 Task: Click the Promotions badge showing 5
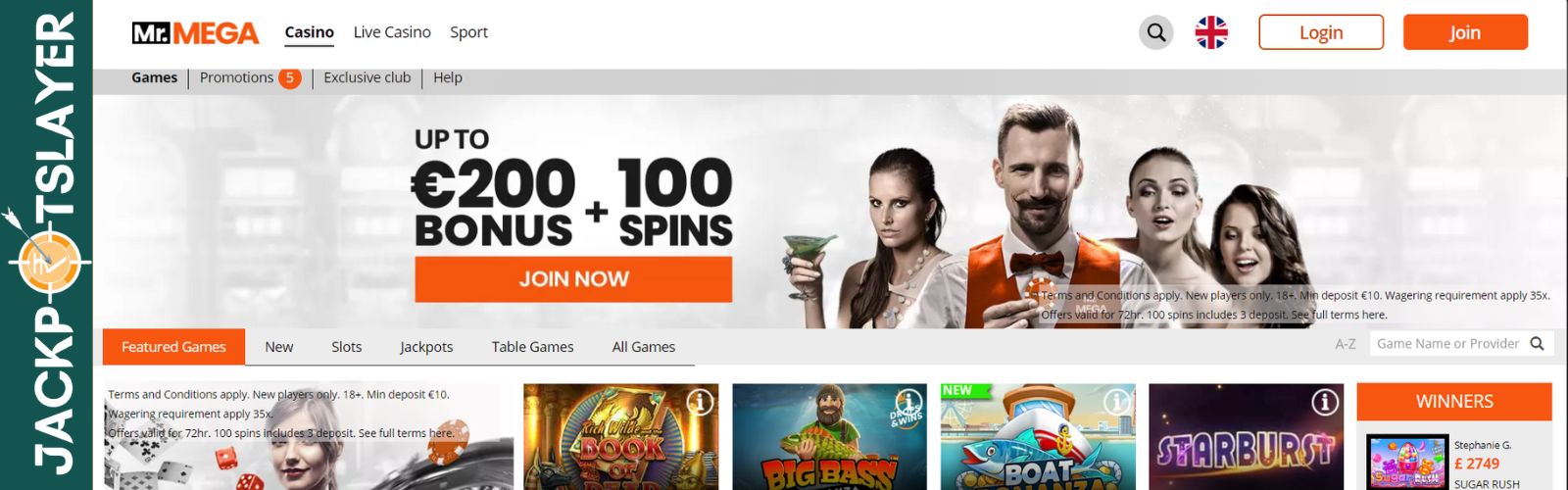click(289, 77)
